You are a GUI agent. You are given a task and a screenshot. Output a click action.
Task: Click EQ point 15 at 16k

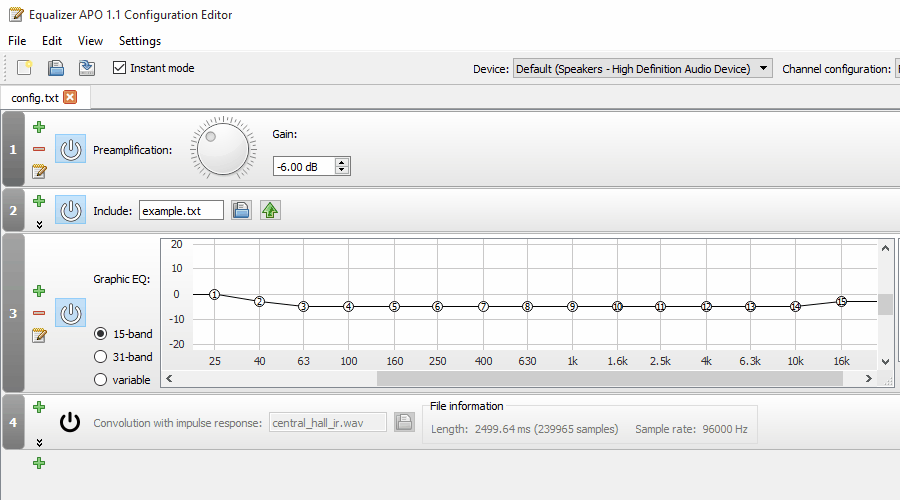pyautogui.click(x=841, y=301)
